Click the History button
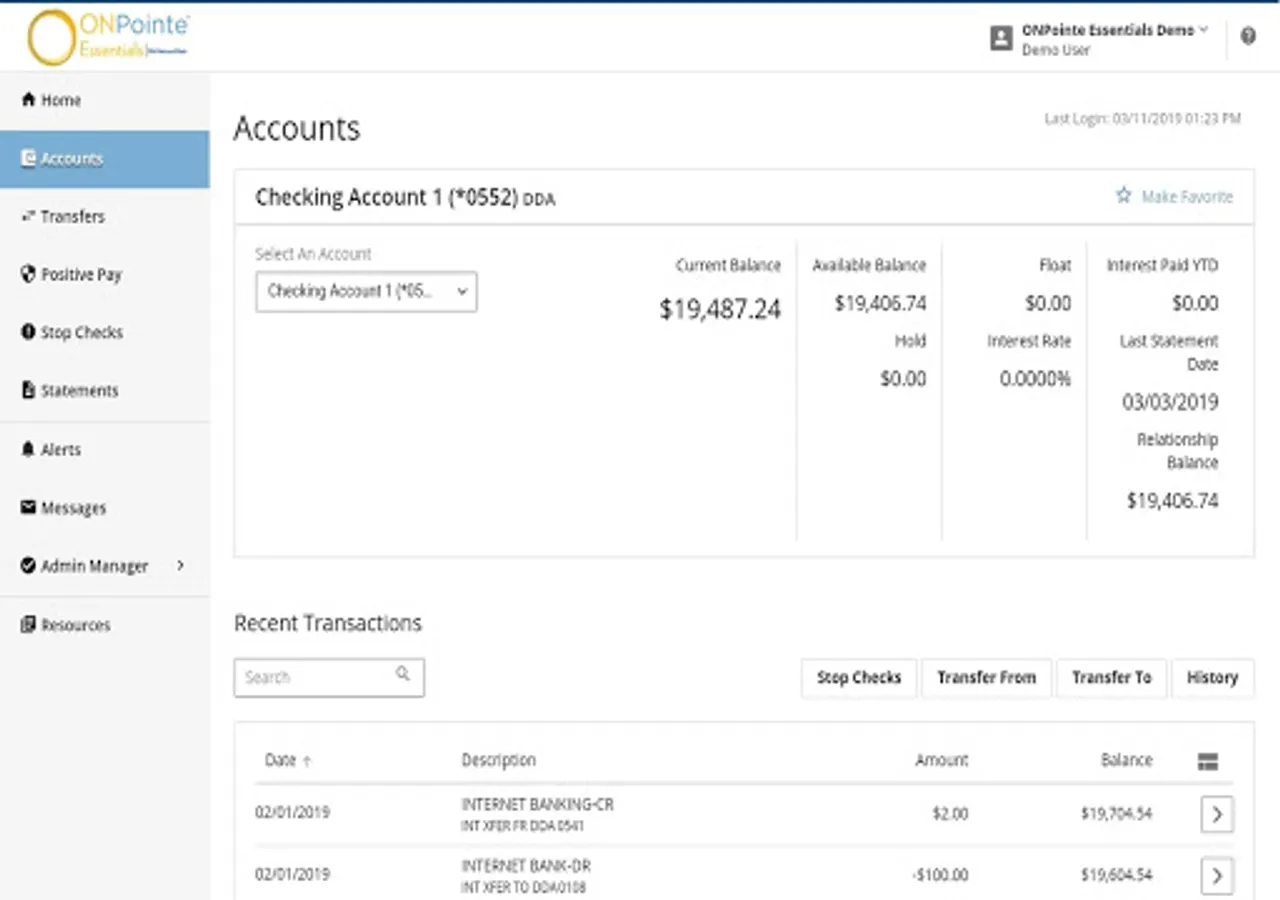Viewport: 1280px width, 900px height. [1212, 677]
